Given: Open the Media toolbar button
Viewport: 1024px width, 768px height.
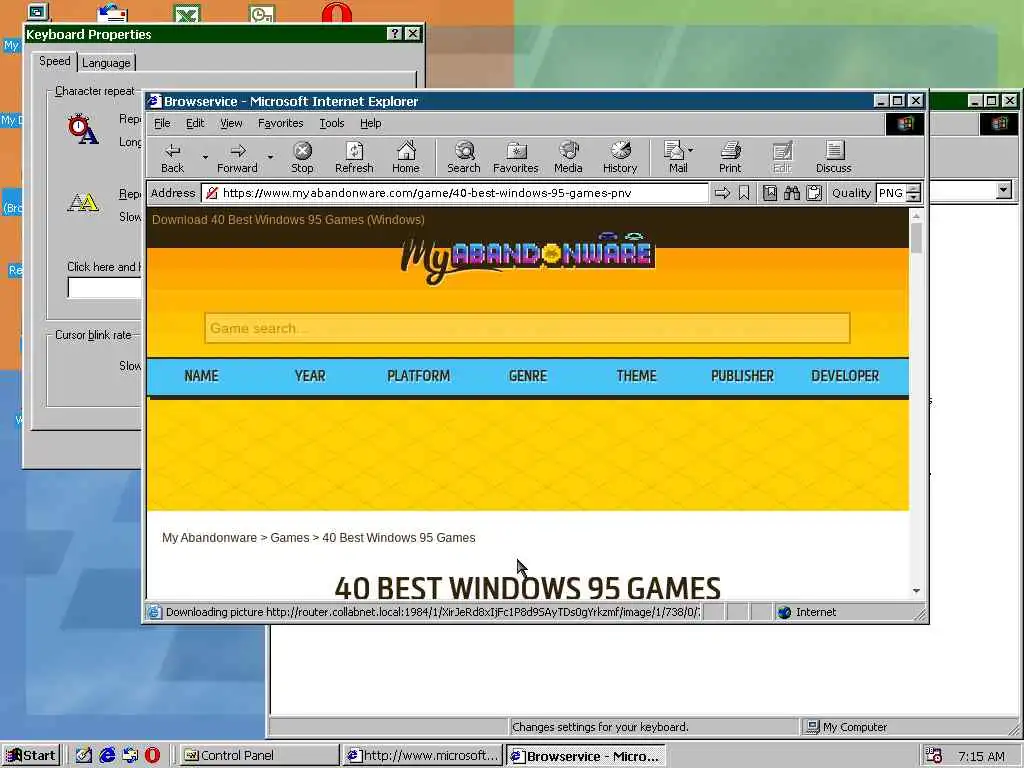Looking at the screenshot, I should 568,158.
